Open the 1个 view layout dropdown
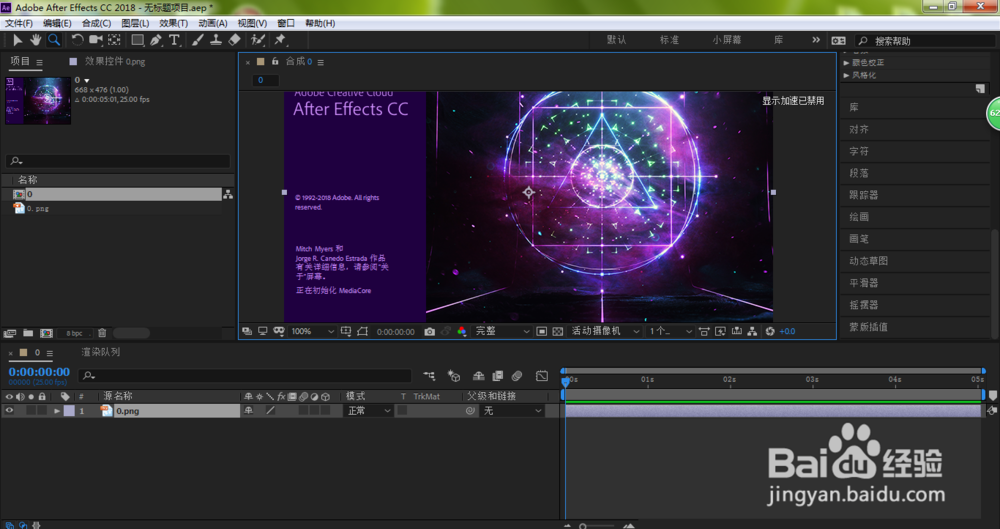The image size is (1000, 529). point(670,332)
